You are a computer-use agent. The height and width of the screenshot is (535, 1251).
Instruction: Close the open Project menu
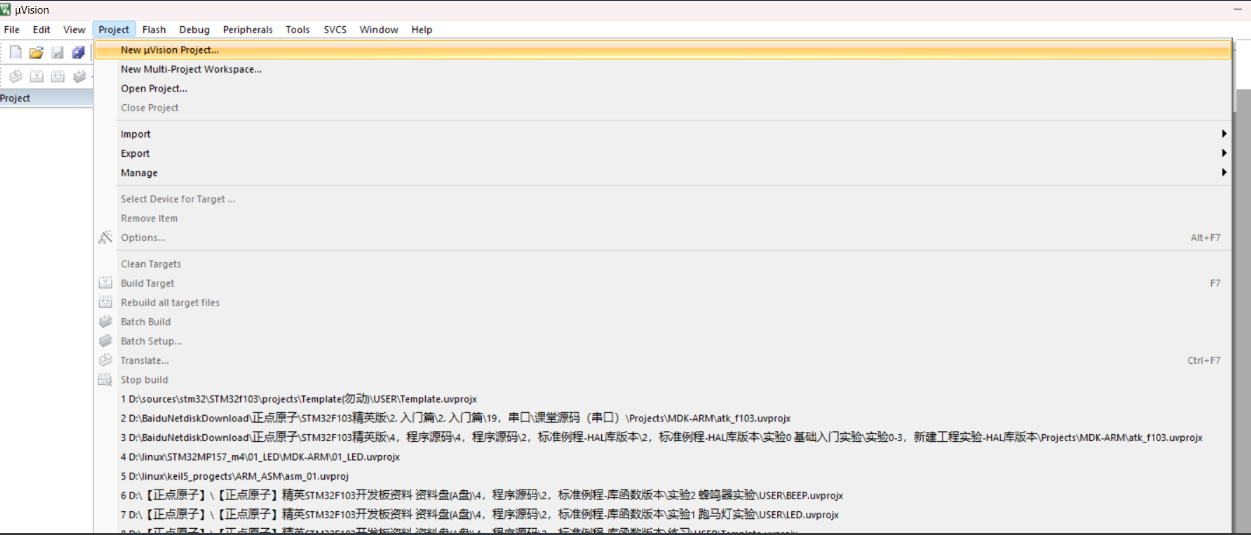[114, 30]
